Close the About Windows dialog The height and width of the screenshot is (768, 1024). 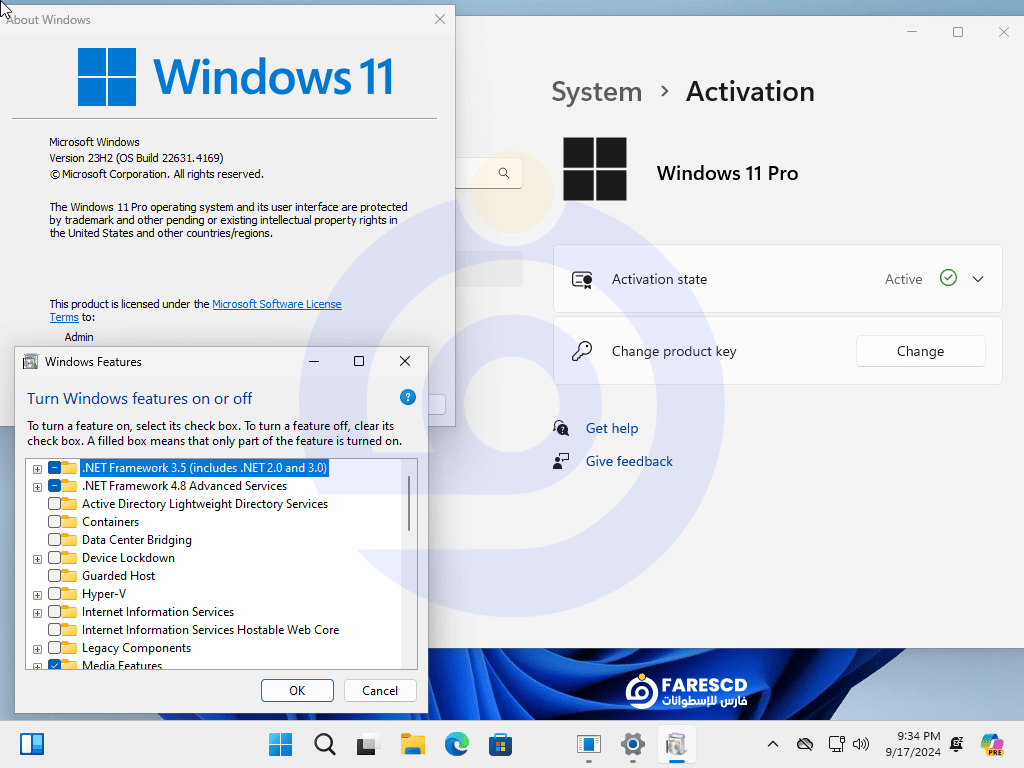click(x=440, y=20)
